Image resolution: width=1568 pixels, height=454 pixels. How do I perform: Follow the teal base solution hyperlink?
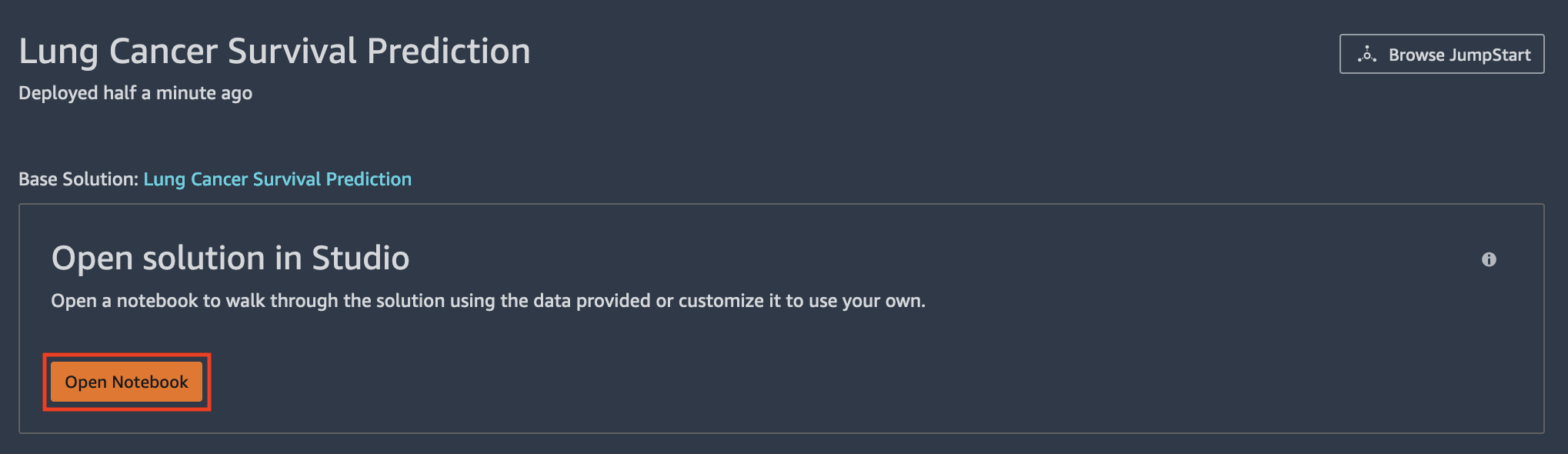[278, 179]
